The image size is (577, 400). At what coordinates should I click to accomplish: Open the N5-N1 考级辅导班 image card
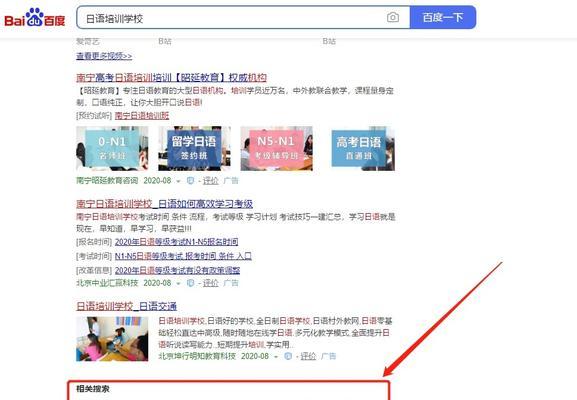pos(276,149)
